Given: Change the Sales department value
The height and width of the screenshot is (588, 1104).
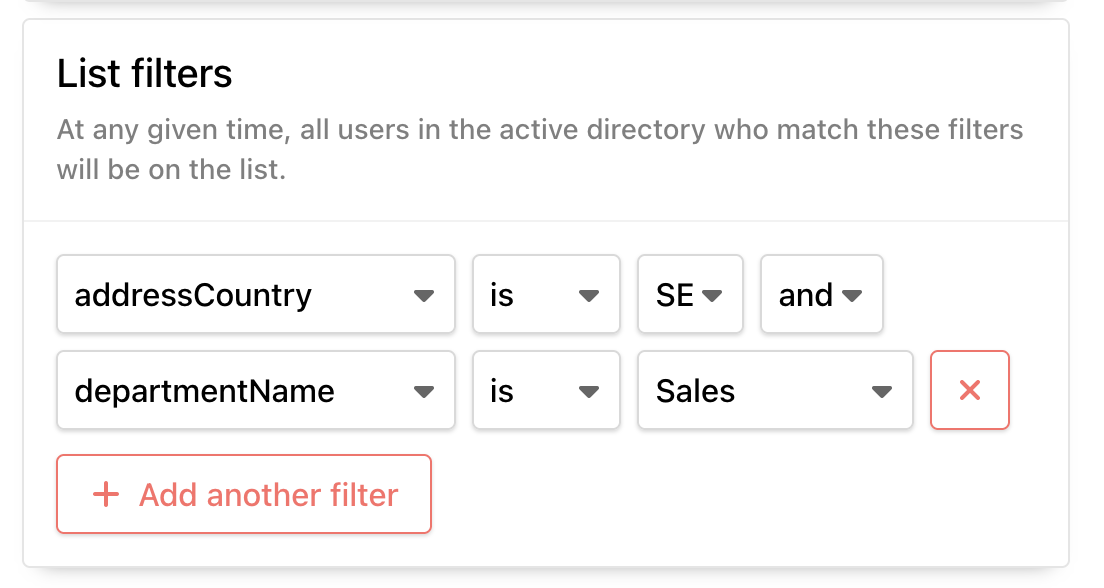Looking at the screenshot, I should coord(775,390).
